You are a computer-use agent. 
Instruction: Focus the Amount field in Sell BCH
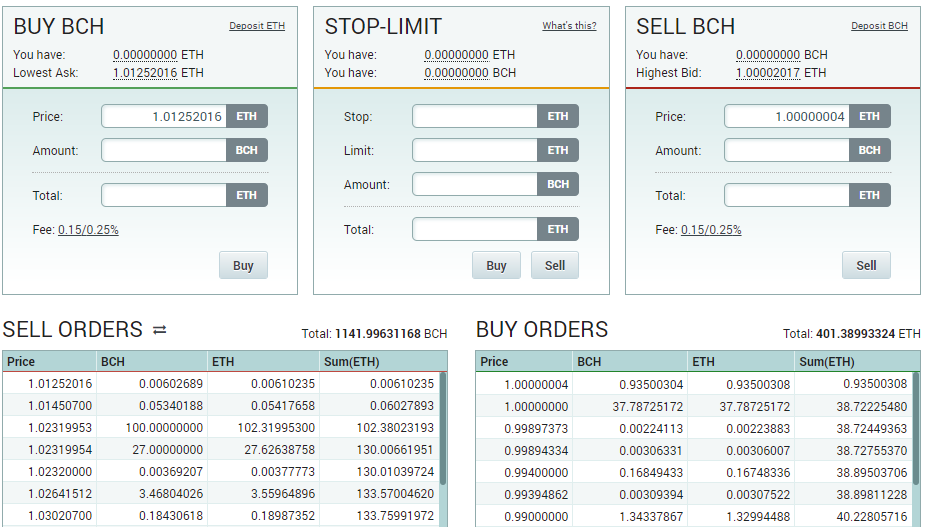click(787, 151)
